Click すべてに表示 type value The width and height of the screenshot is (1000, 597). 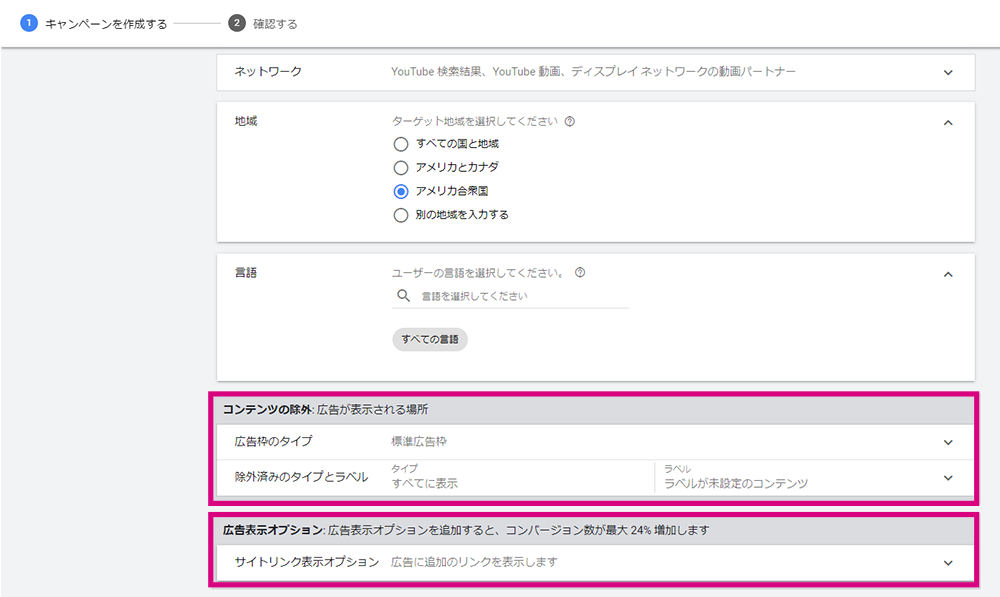pyautogui.click(x=425, y=483)
